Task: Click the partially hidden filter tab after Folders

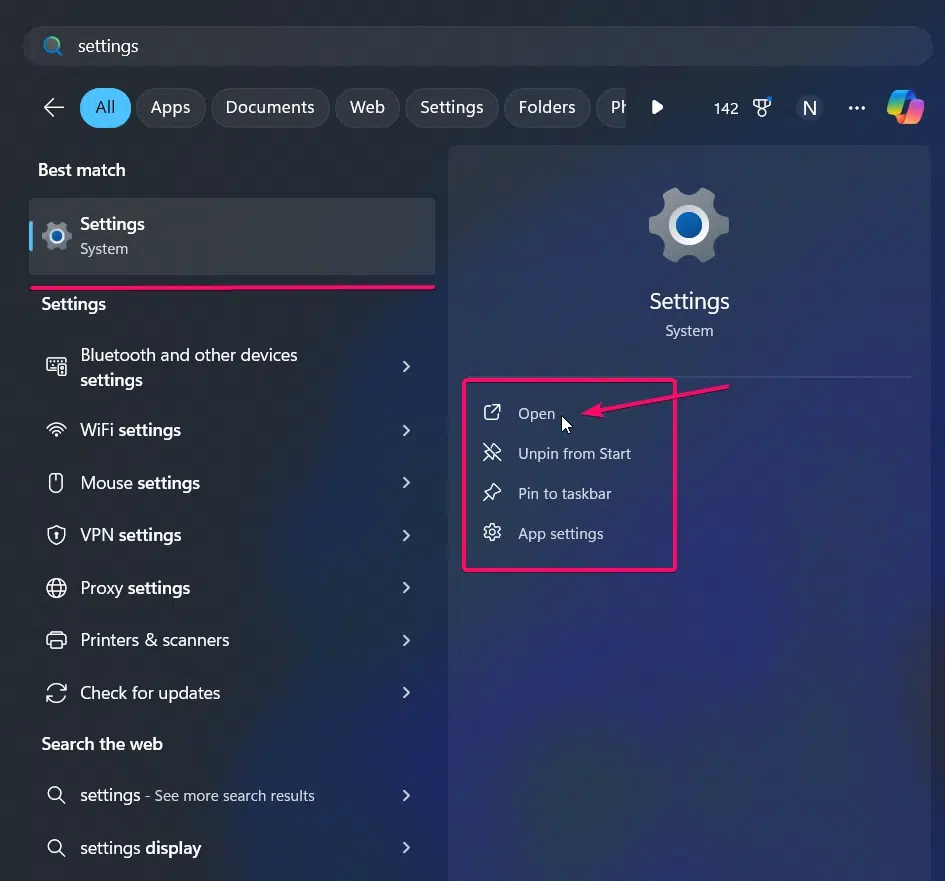Action: click(x=612, y=107)
